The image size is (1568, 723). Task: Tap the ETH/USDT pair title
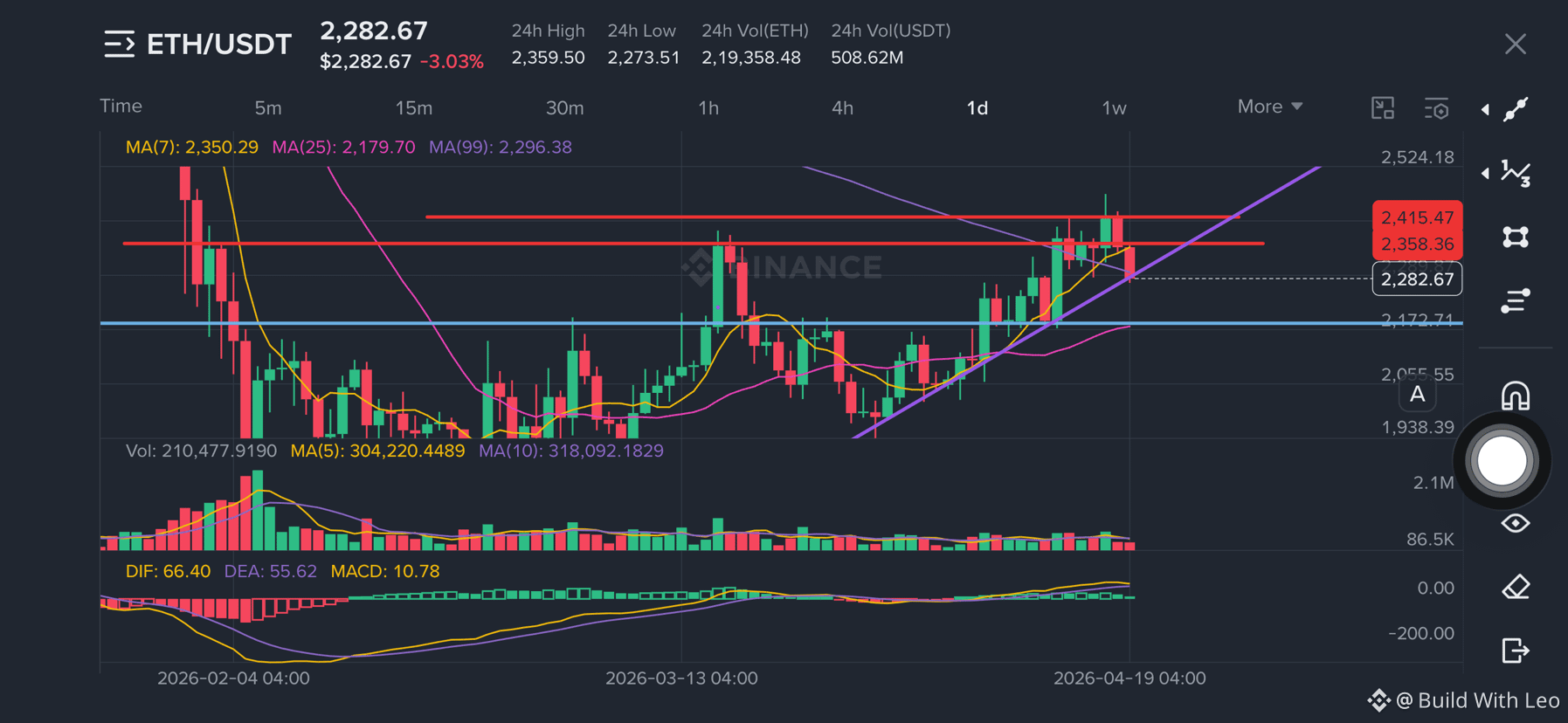(219, 44)
